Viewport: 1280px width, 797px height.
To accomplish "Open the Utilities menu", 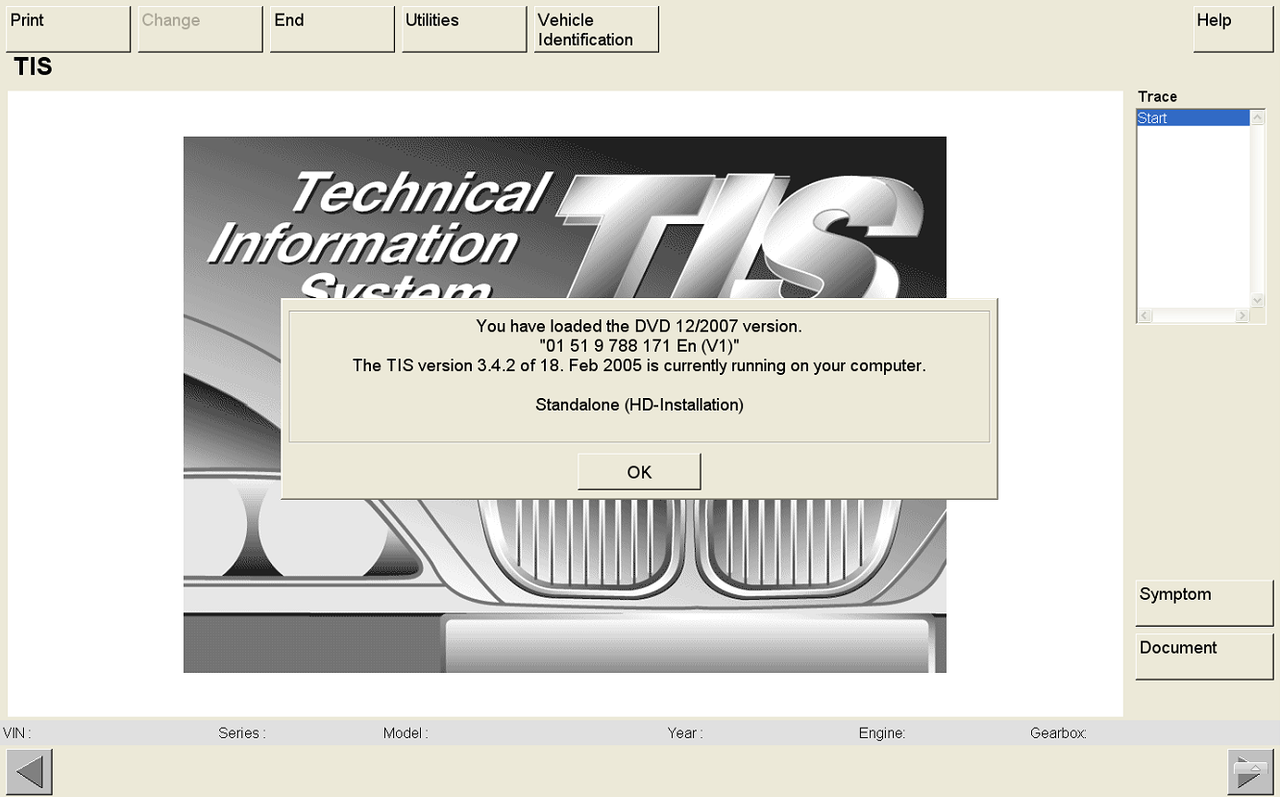I will [464, 29].
